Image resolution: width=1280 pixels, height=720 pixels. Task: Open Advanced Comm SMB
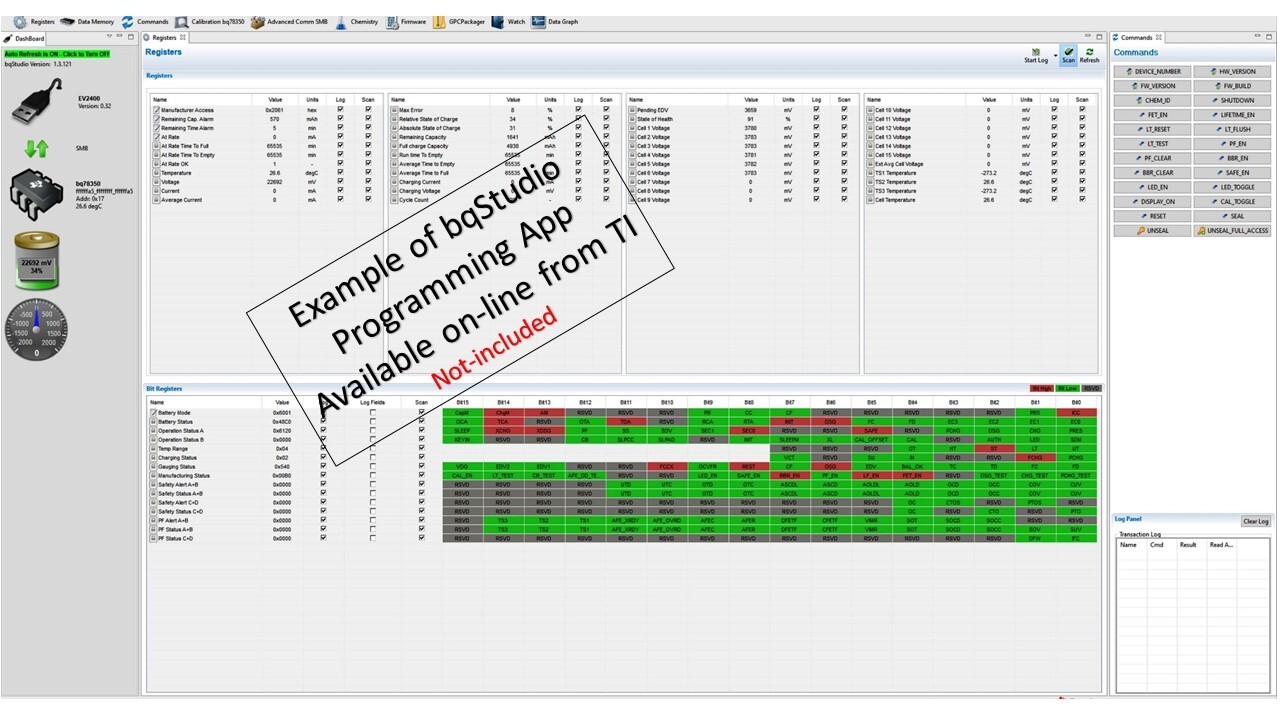pyautogui.click(x=289, y=21)
